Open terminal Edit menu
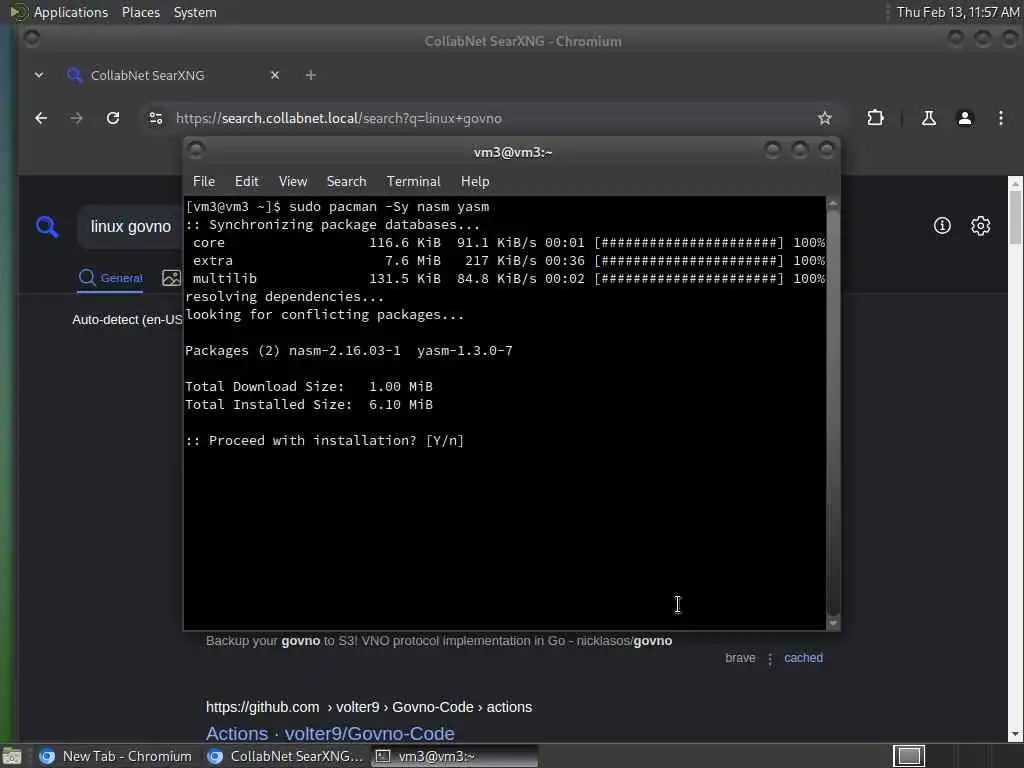 coord(246,182)
